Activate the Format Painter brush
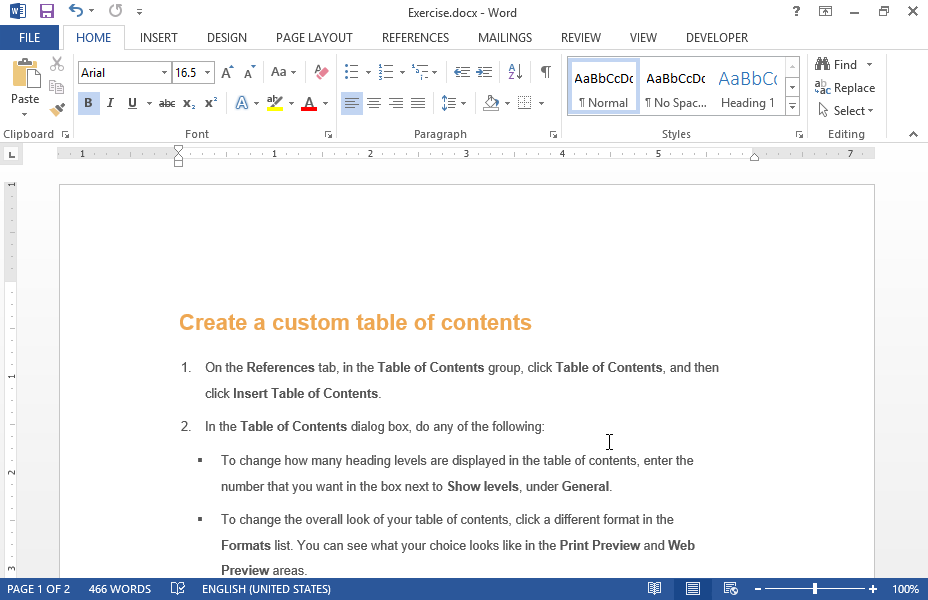Screen dimensions: 928x600 click(57, 109)
